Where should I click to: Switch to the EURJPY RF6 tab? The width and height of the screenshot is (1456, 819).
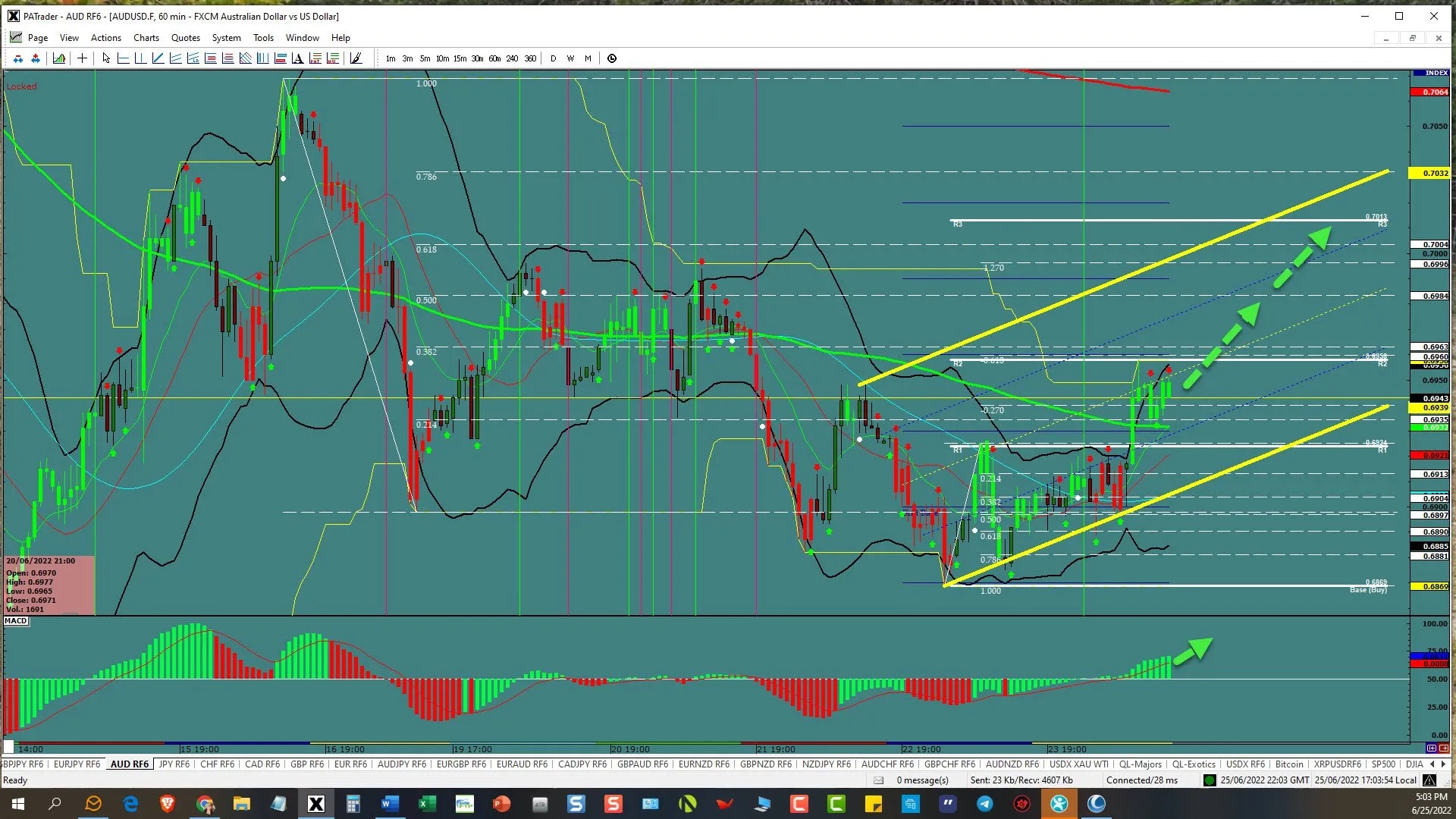pos(77,764)
